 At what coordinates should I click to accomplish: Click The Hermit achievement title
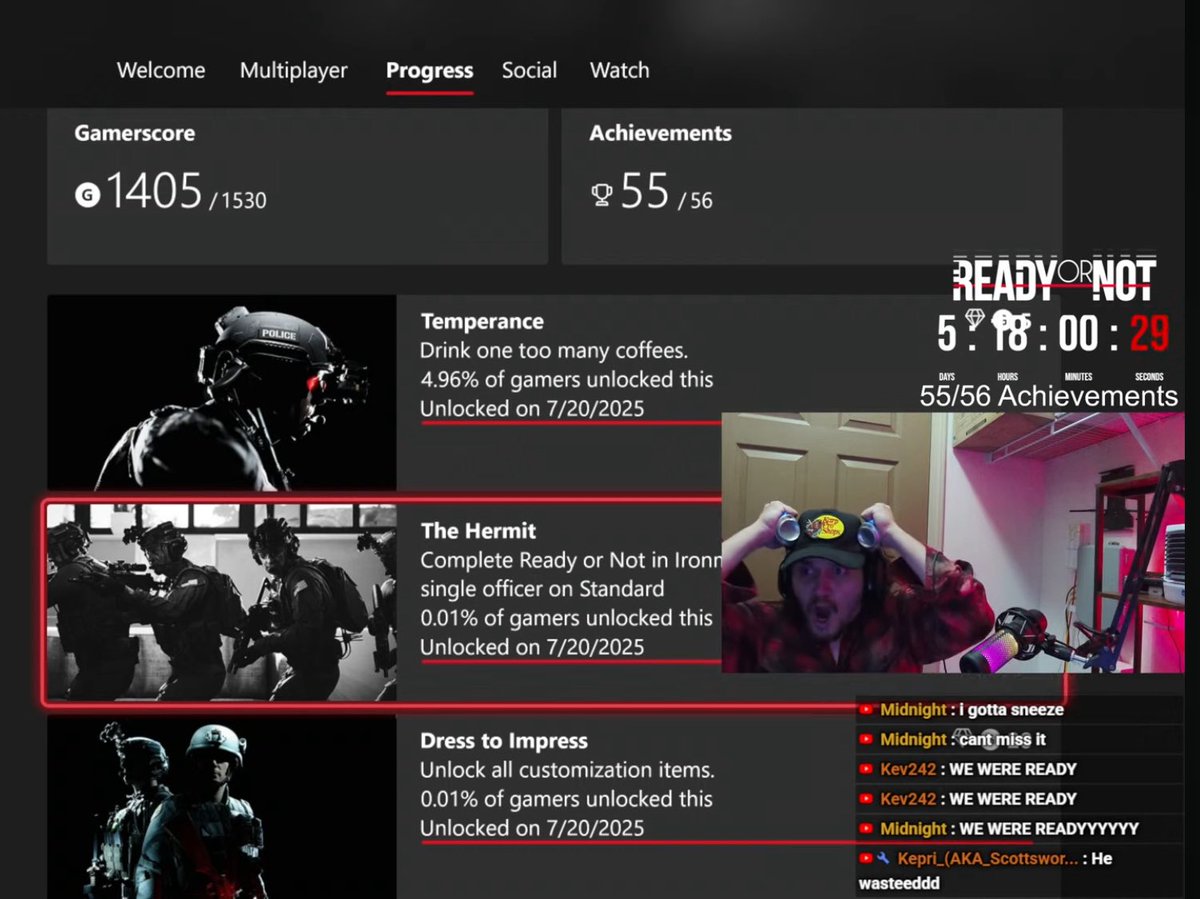[478, 531]
